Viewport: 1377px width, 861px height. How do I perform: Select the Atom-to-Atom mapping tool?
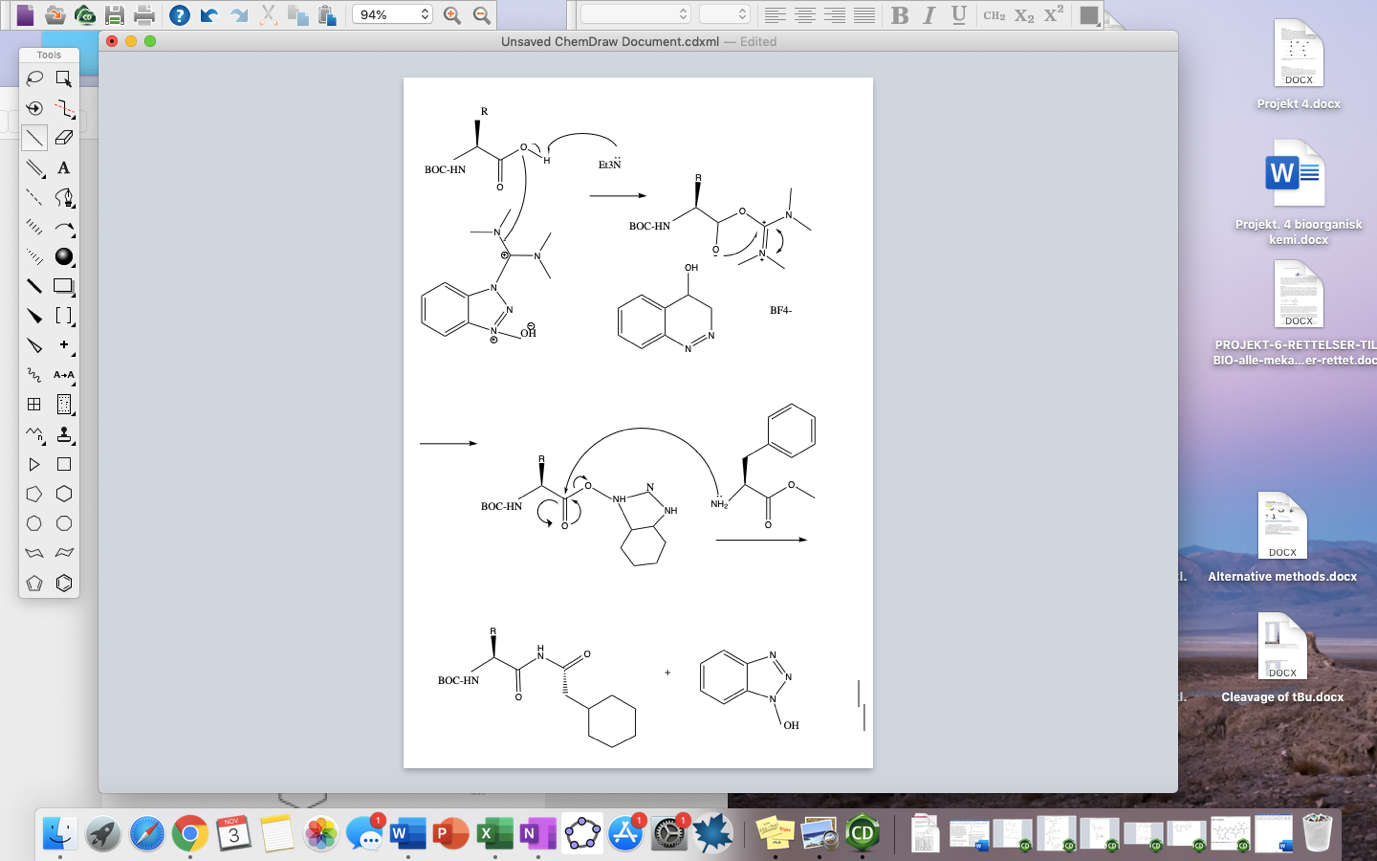click(64, 375)
